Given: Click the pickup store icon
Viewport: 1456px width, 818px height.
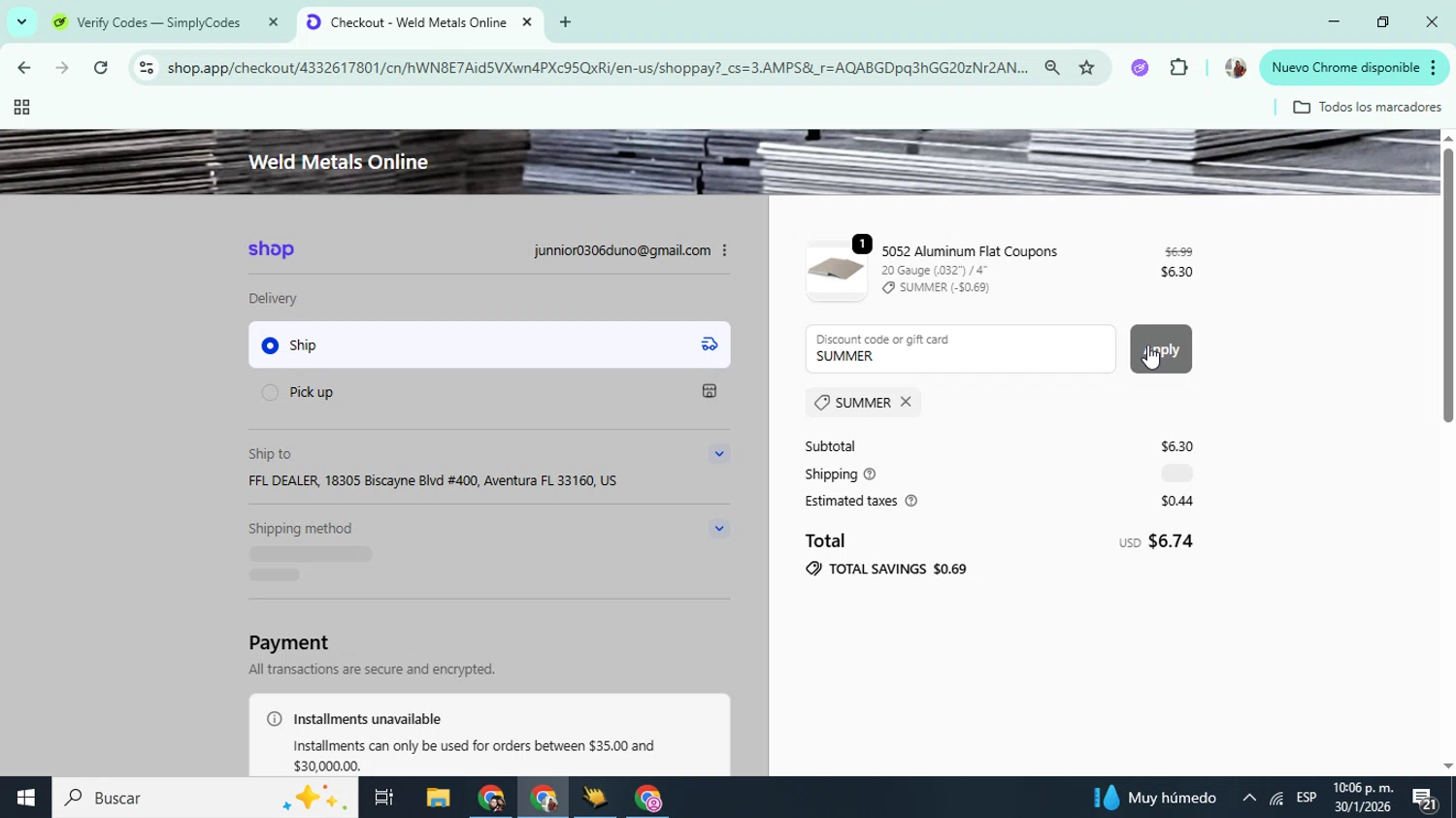Looking at the screenshot, I should pyautogui.click(x=710, y=391).
